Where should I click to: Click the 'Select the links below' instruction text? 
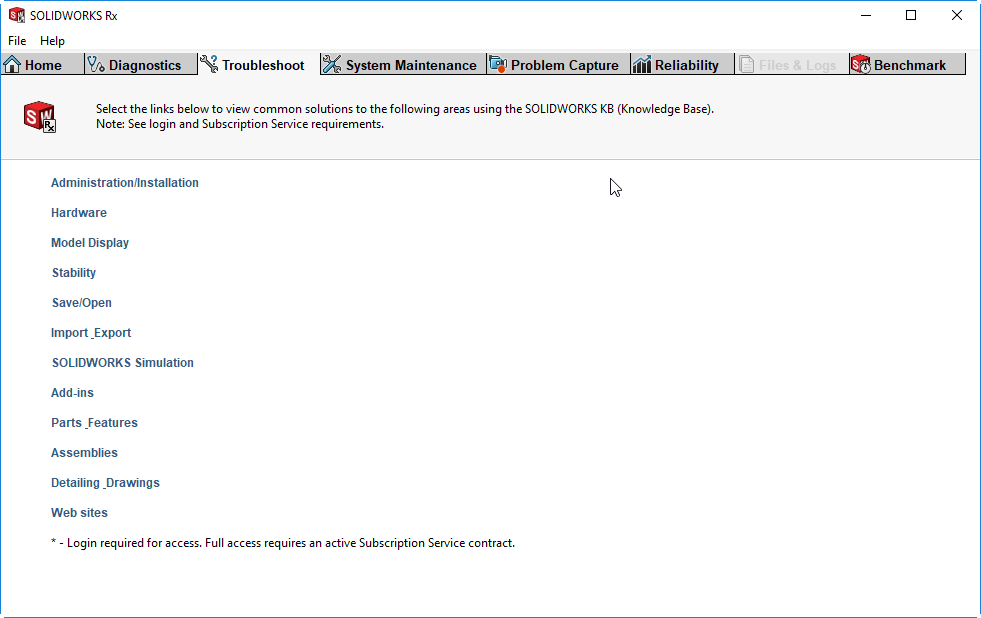[405, 109]
